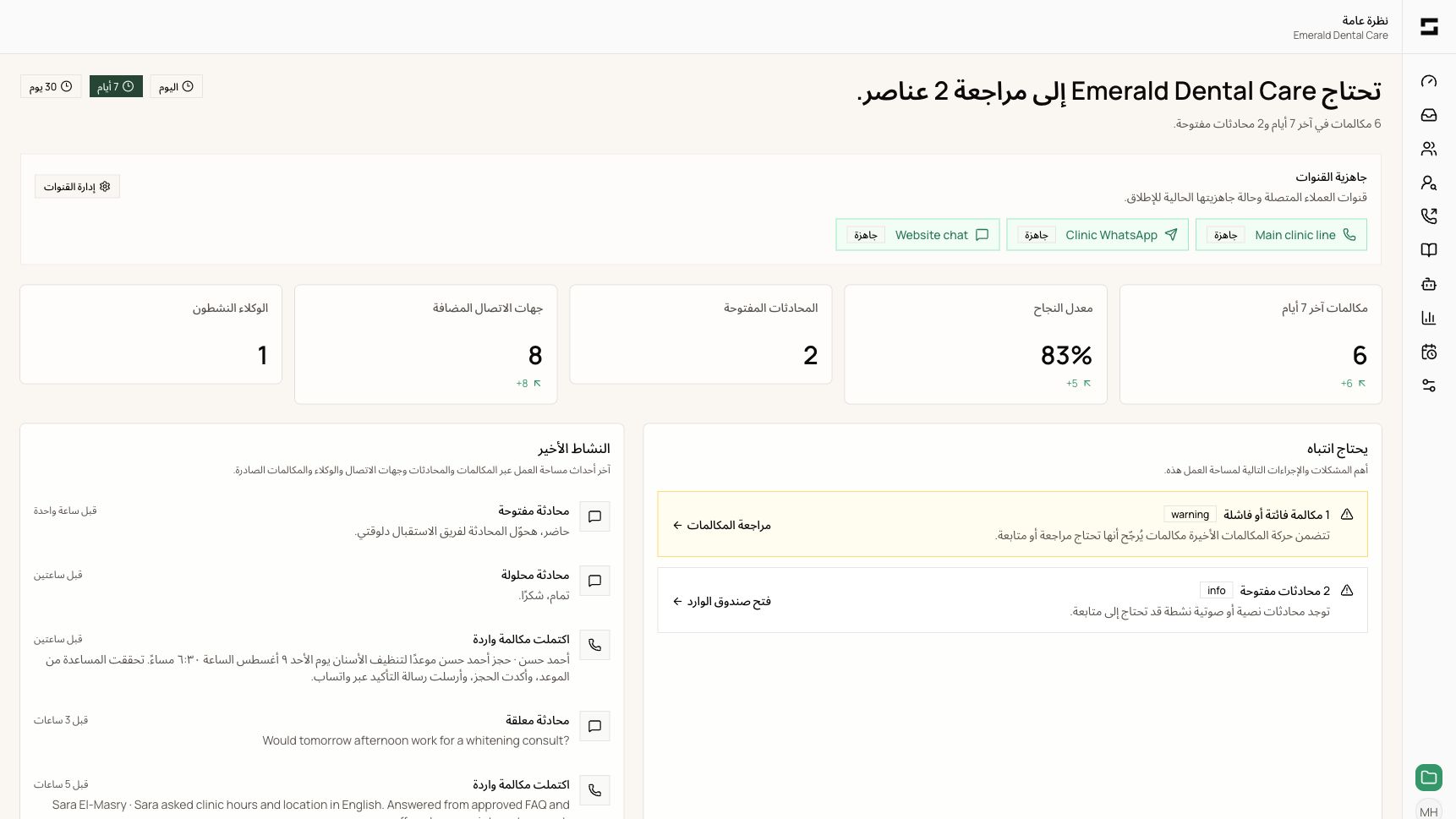
Task: Click phone icon of Main clinic line channel
Action: [x=1349, y=235]
